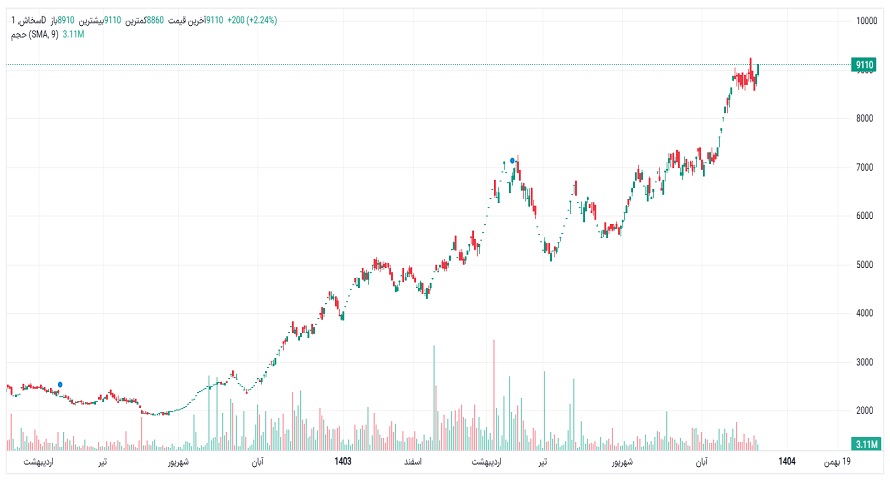
Task: Click the 3.11M volume value in legend
Action: (x=73, y=35)
